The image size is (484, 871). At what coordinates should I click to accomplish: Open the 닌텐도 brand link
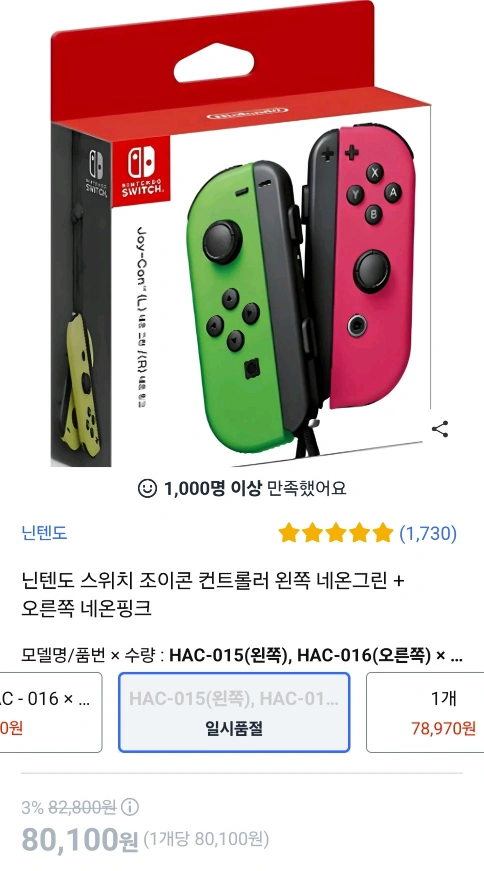coord(44,533)
